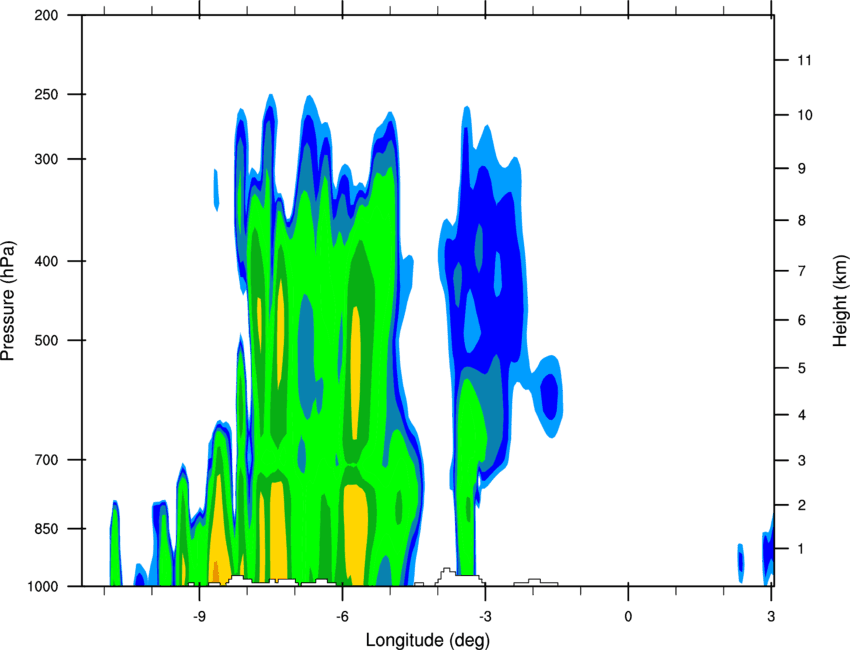Click the 250 pressure axis label
The image size is (850, 650).
(x=46, y=94)
